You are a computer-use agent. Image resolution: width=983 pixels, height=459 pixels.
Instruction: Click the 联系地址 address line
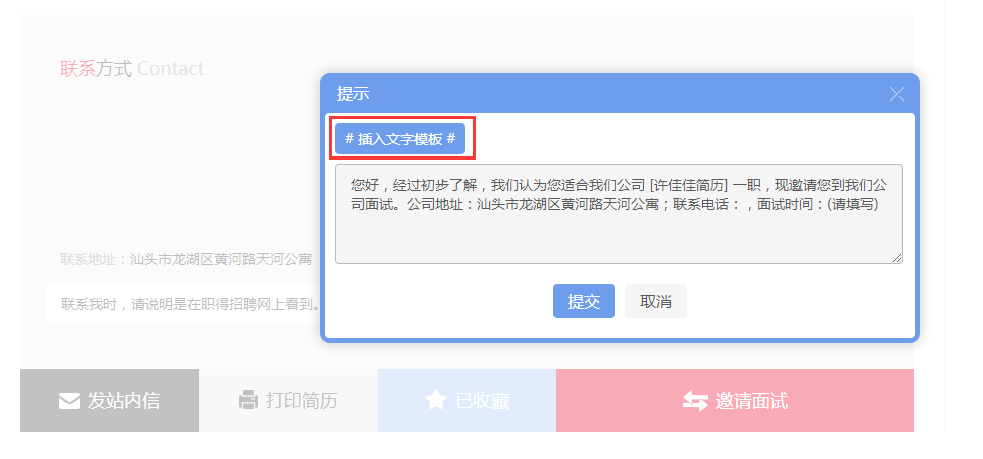186,259
